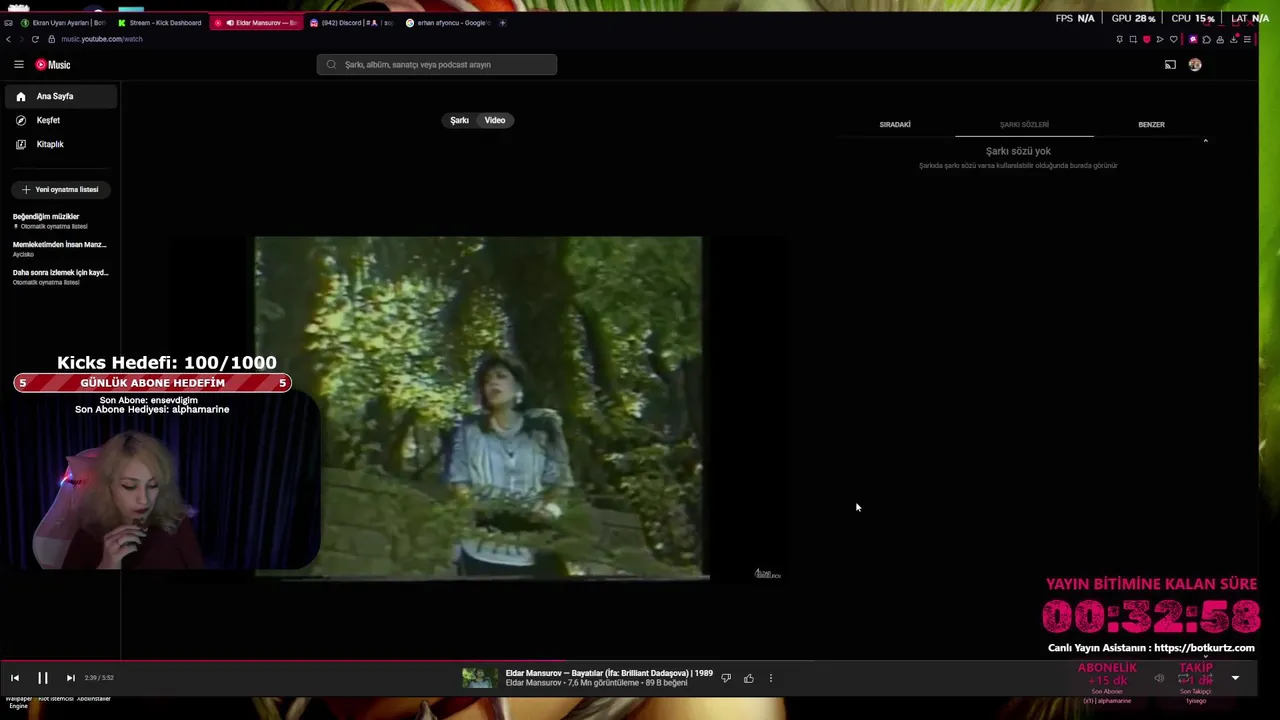Screen dimensions: 1280x720
Task: Select Ekran Uyarı Ayarları browser tab
Action: [63, 23]
